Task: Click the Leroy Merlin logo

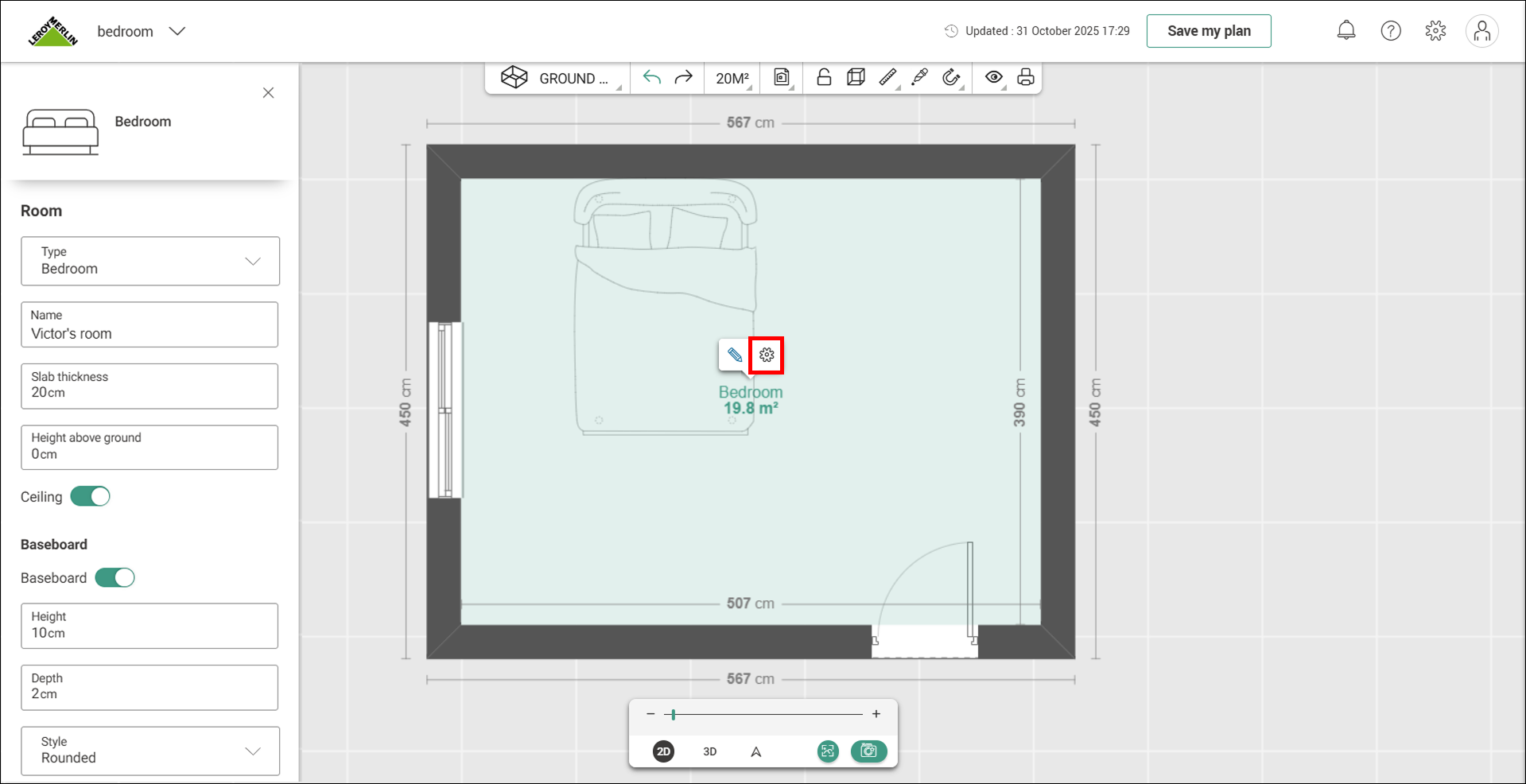Action: 53,31
